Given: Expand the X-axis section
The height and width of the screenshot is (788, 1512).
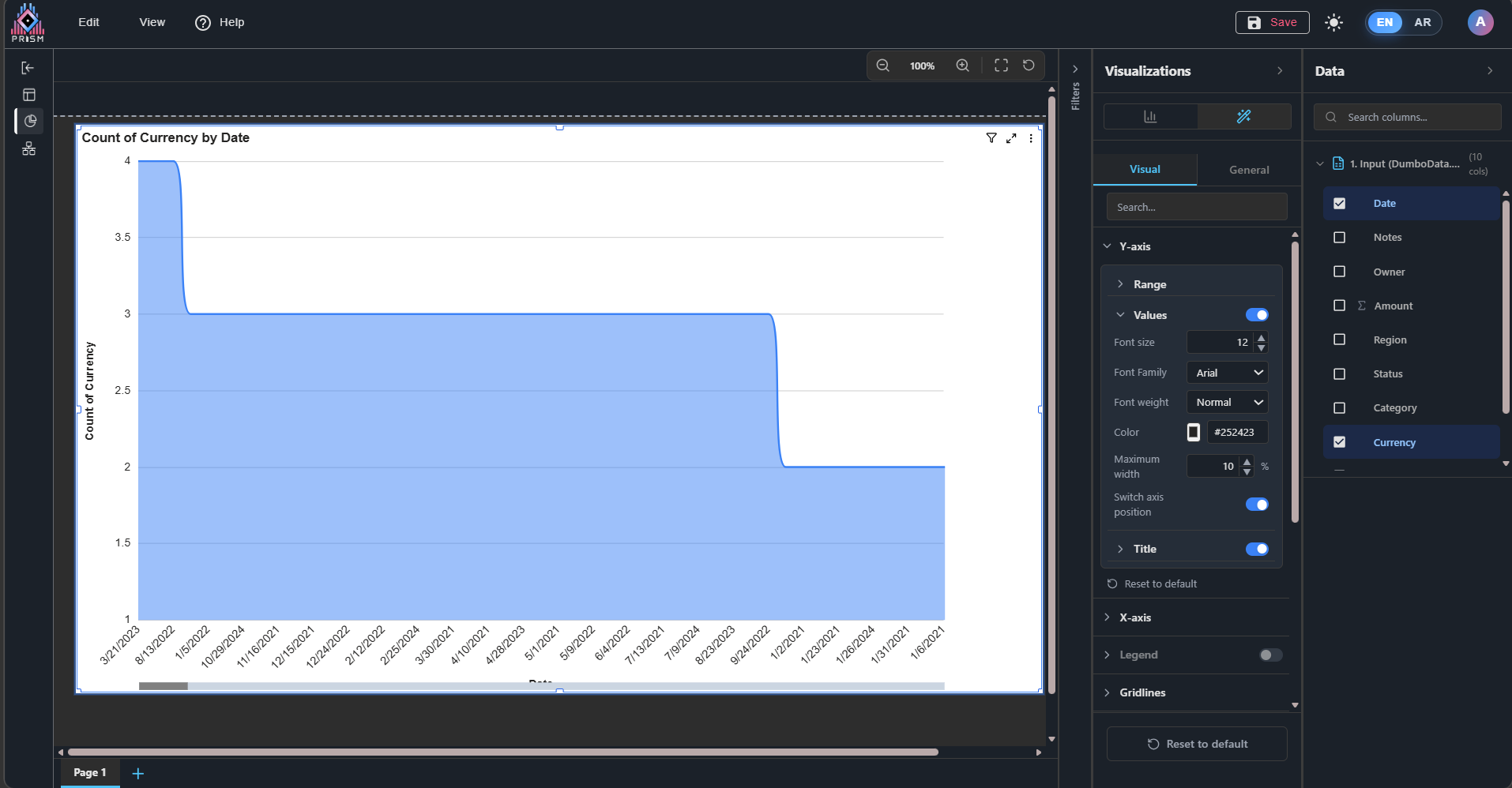Looking at the screenshot, I should click(x=1135, y=617).
